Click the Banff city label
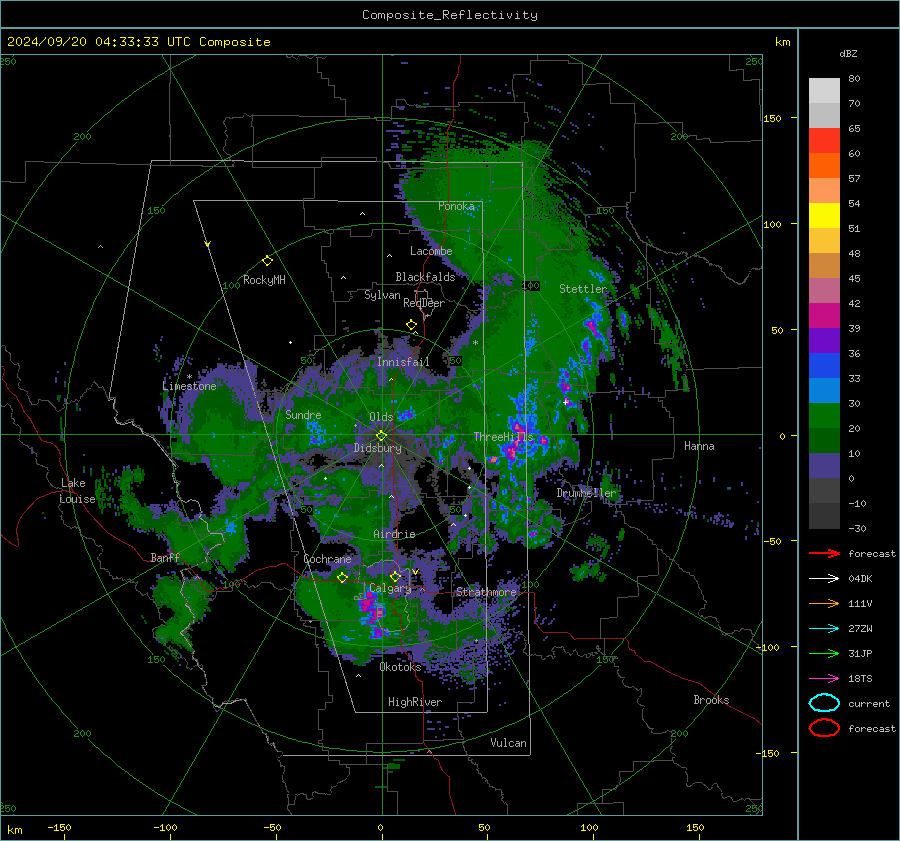 pos(165,557)
